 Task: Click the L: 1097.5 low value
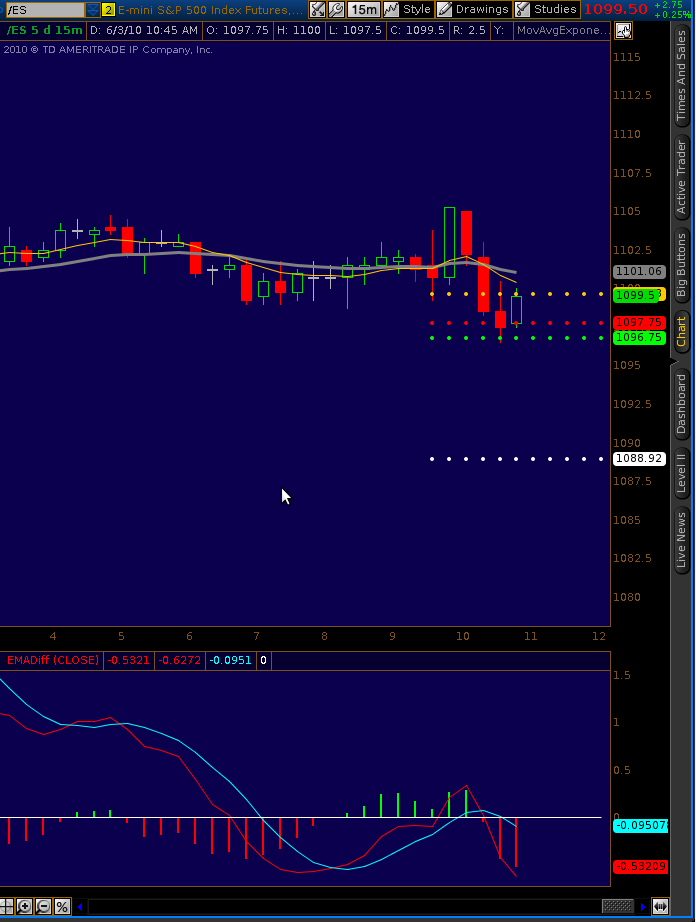tap(354, 30)
